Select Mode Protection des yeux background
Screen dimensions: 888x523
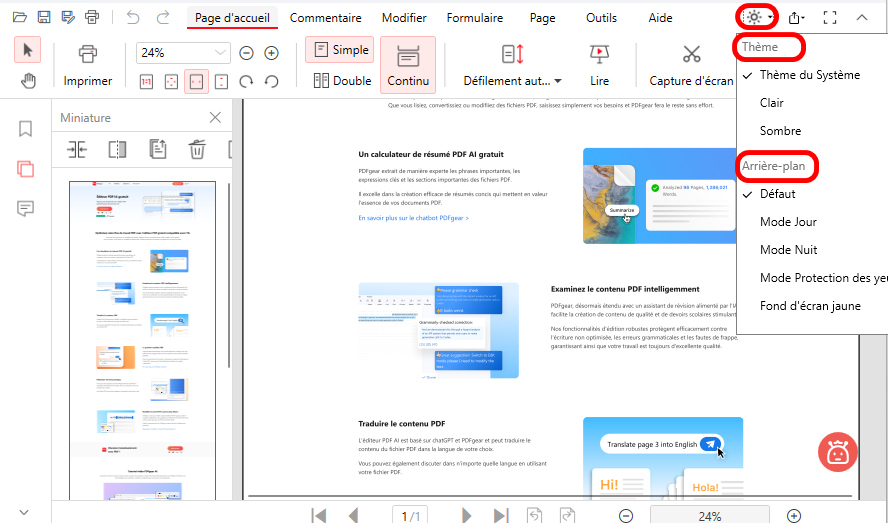click(823, 278)
